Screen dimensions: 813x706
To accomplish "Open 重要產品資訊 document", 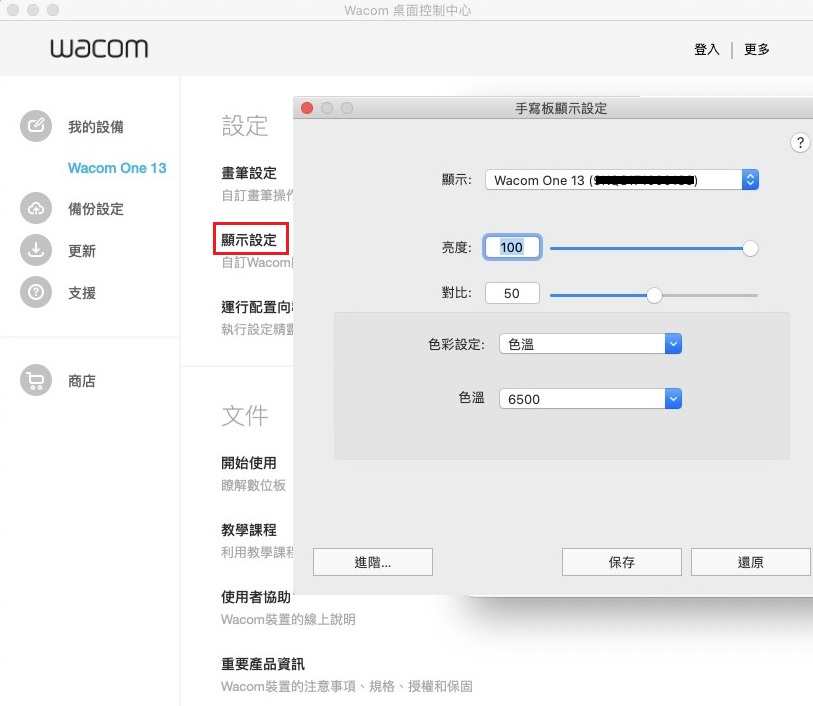I will [263, 663].
